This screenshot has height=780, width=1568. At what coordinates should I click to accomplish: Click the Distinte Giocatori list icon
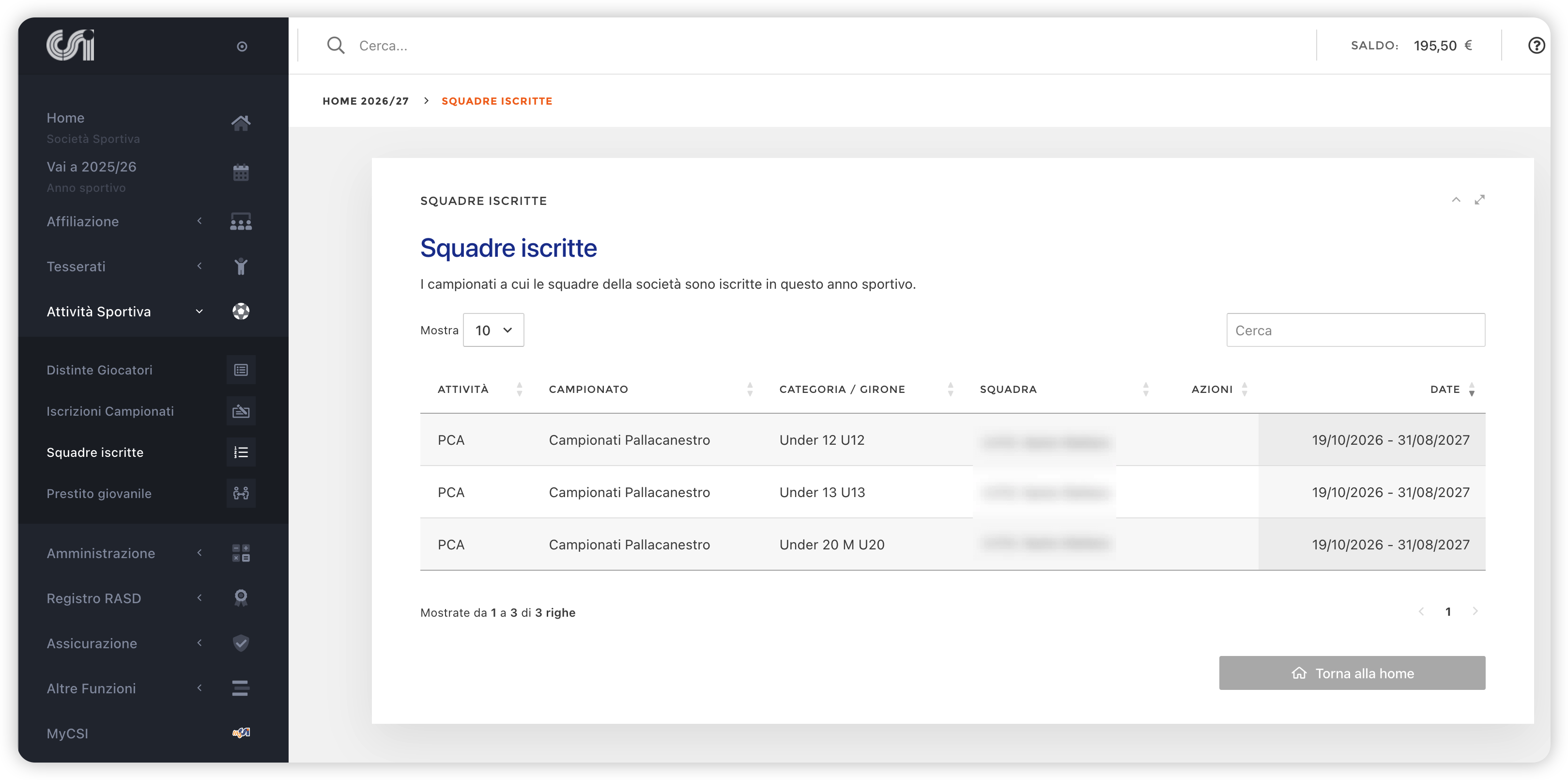pyautogui.click(x=241, y=370)
